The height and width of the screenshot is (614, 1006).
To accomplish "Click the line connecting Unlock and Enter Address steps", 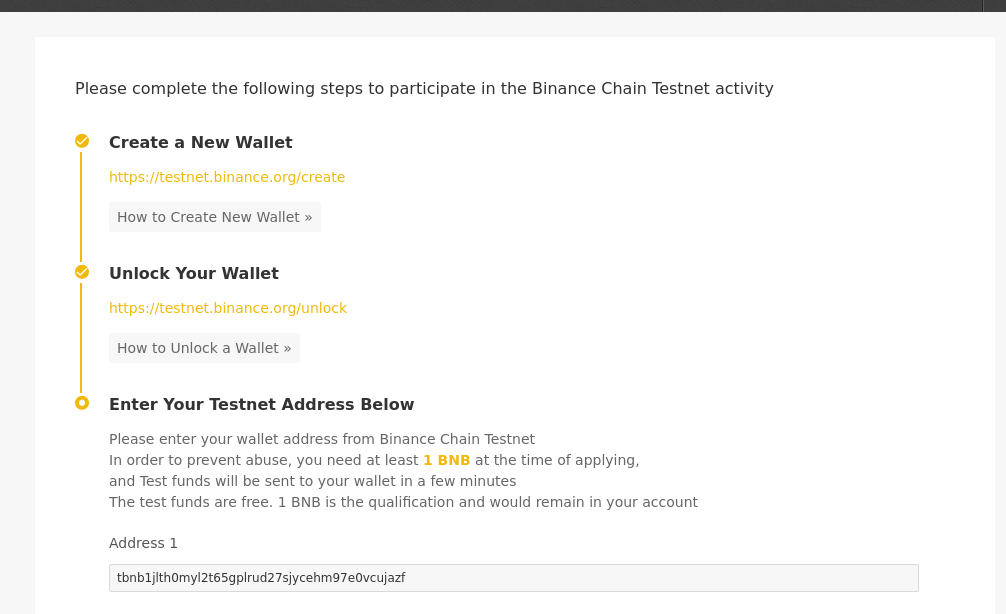I will (81, 337).
